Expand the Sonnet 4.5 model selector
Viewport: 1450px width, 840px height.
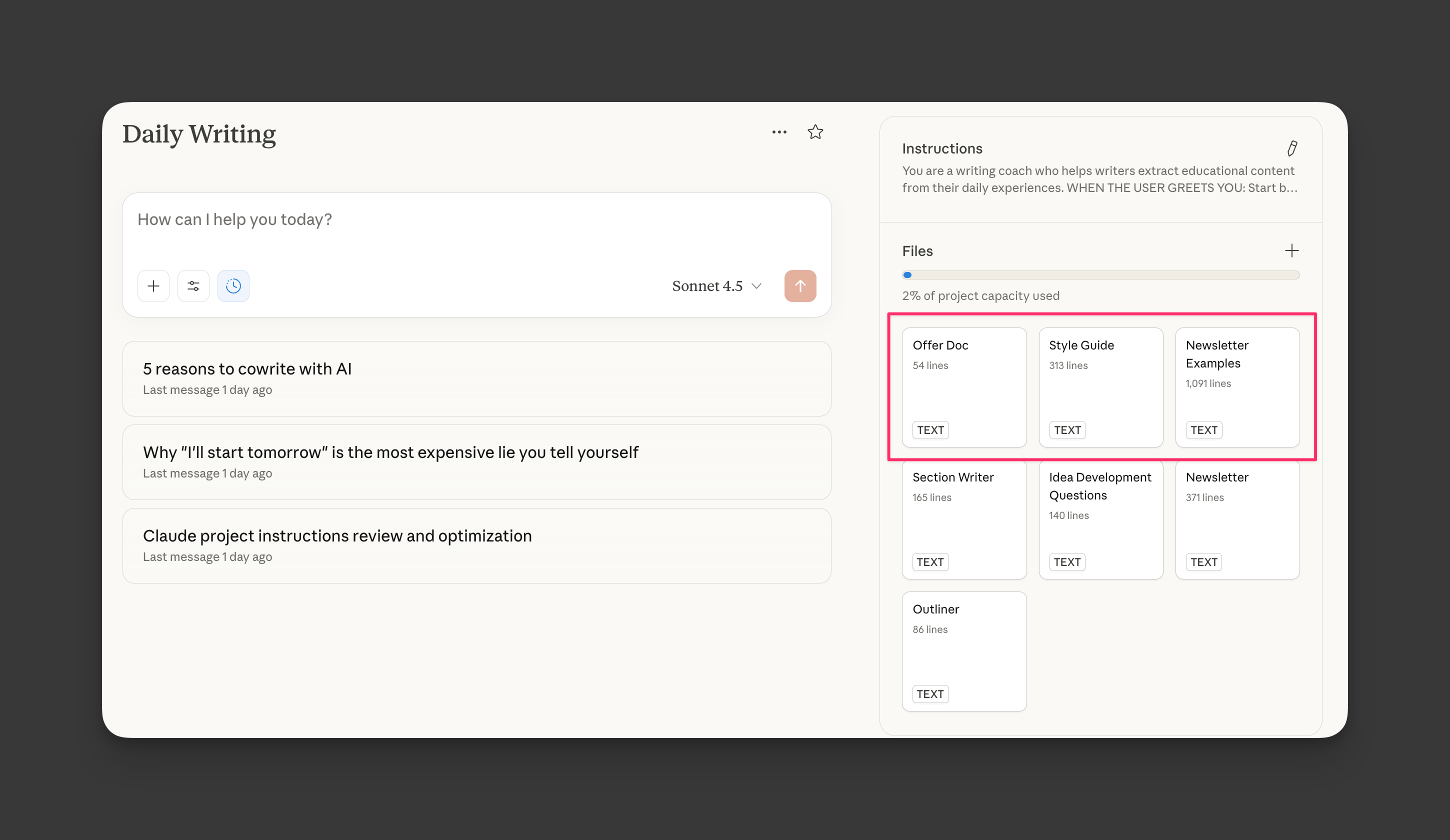click(x=707, y=286)
